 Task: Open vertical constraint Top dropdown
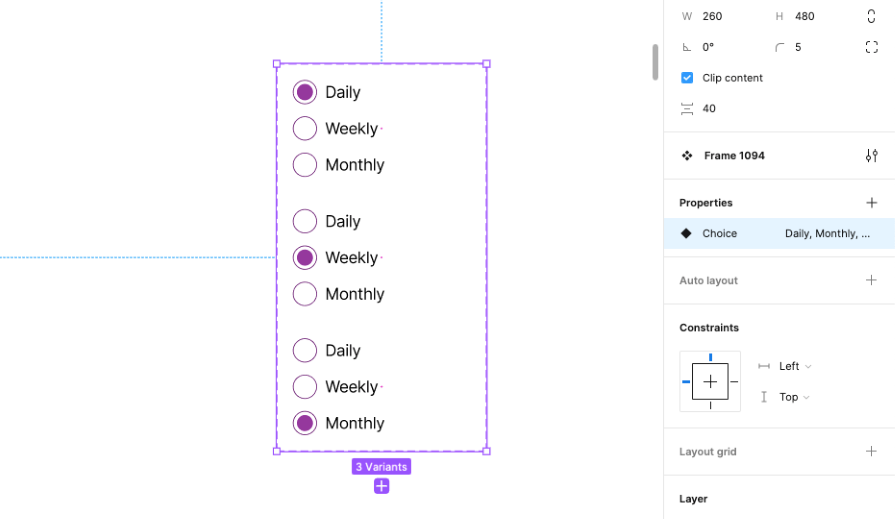[794, 398]
